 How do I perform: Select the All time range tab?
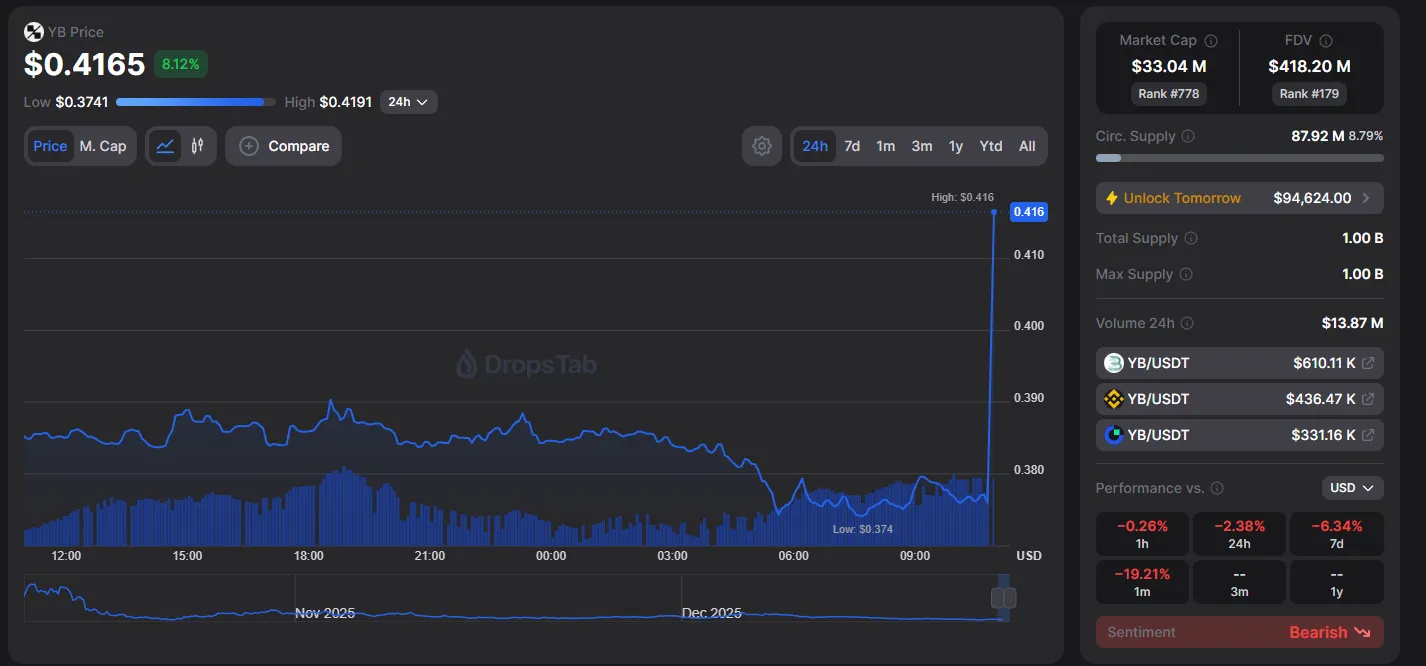point(1027,145)
